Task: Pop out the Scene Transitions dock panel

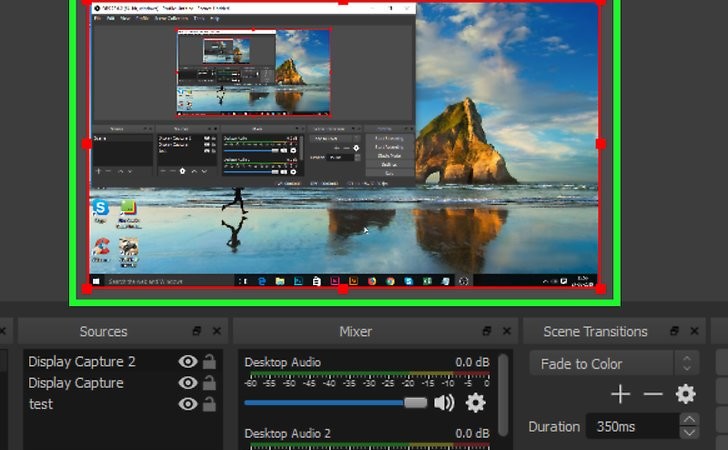Action: [x=676, y=331]
